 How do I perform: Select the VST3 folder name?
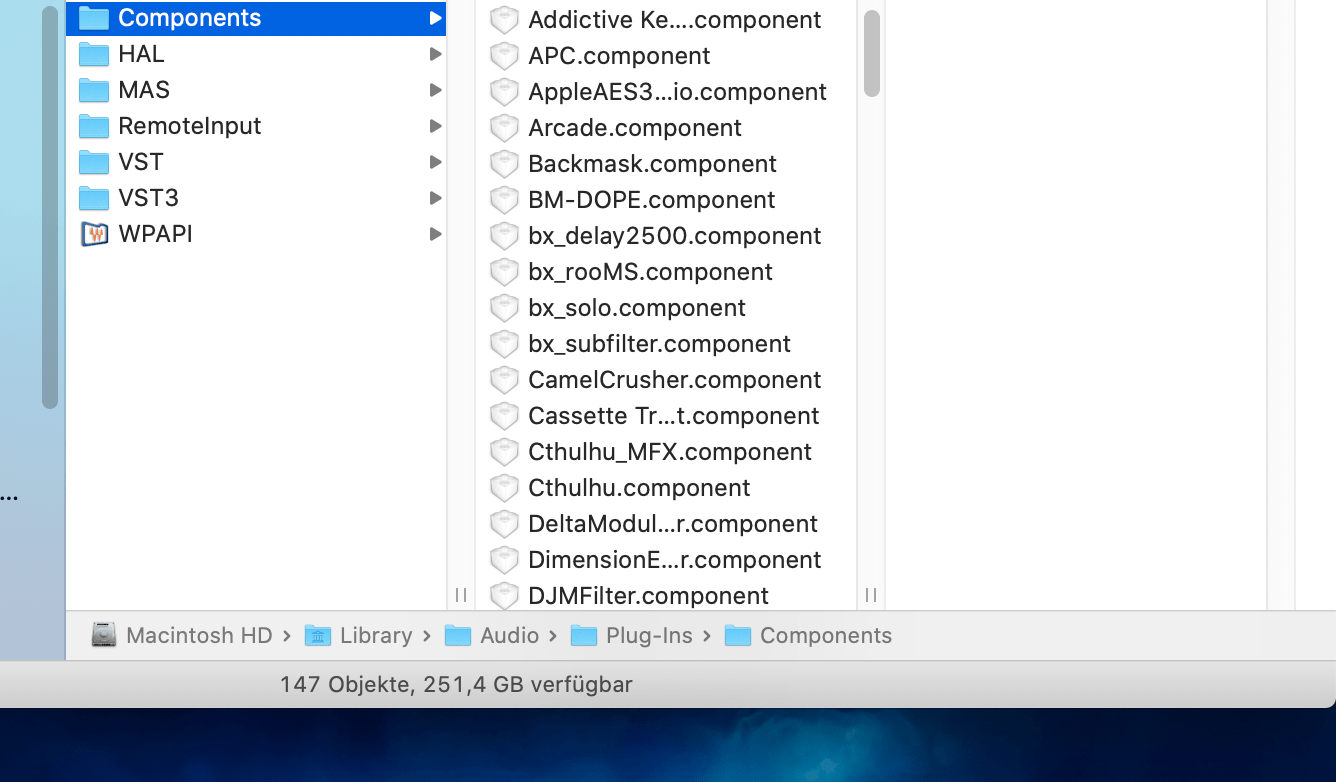(x=149, y=198)
